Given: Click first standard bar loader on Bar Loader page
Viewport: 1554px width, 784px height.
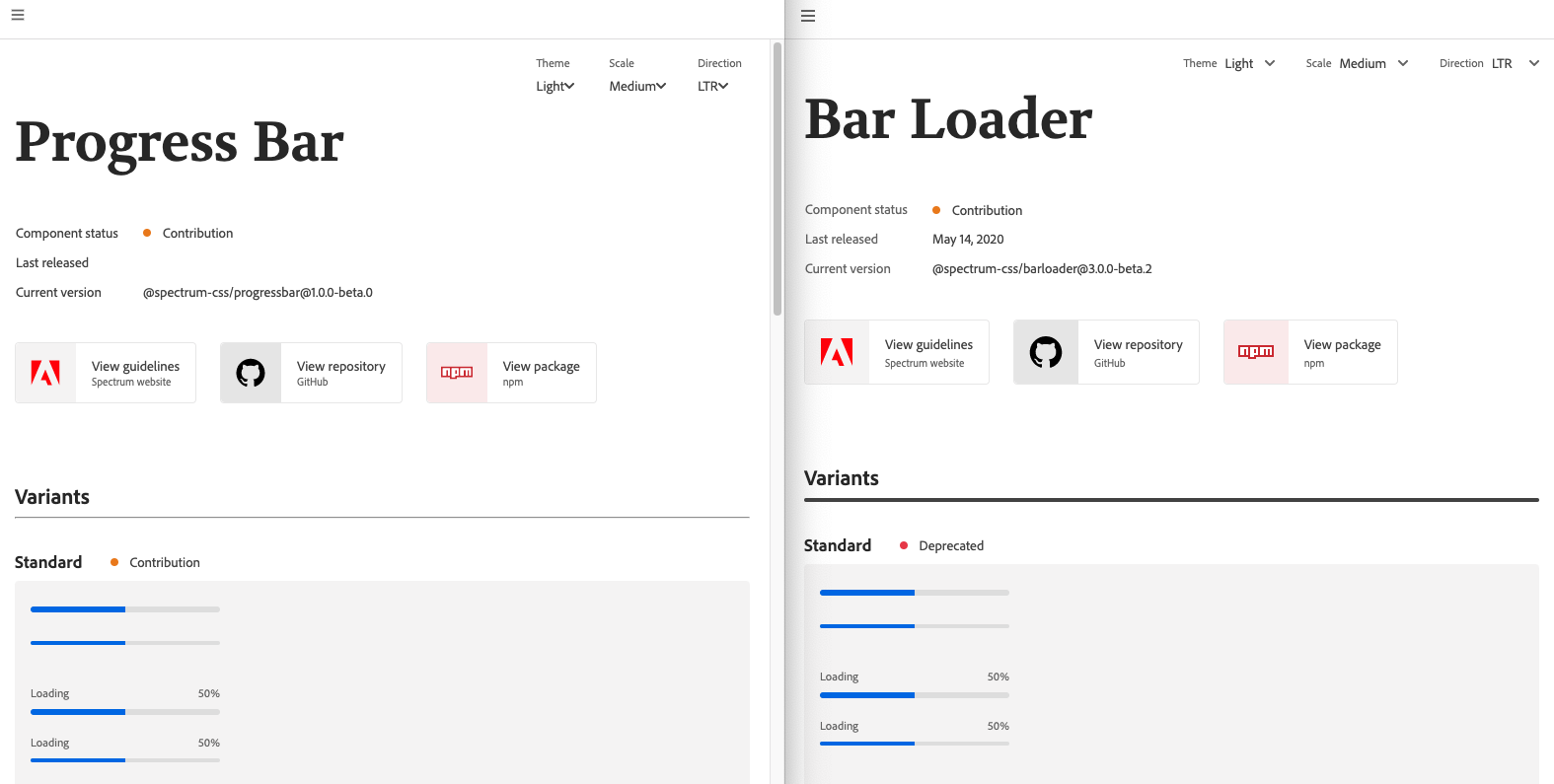Looking at the screenshot, I should tap(915, 593).
